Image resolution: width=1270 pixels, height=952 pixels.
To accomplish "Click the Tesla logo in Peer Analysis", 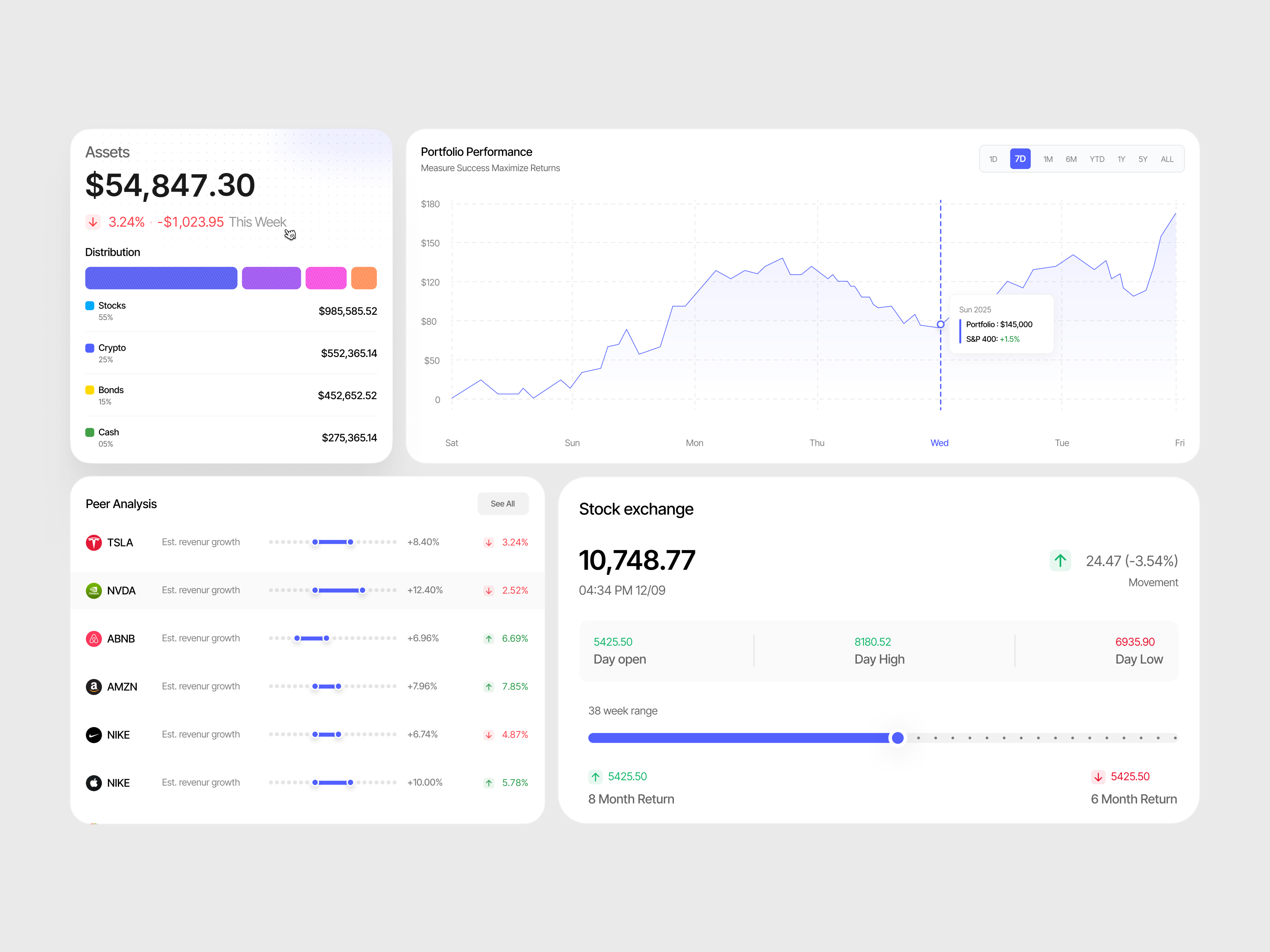I will point(94,542).
